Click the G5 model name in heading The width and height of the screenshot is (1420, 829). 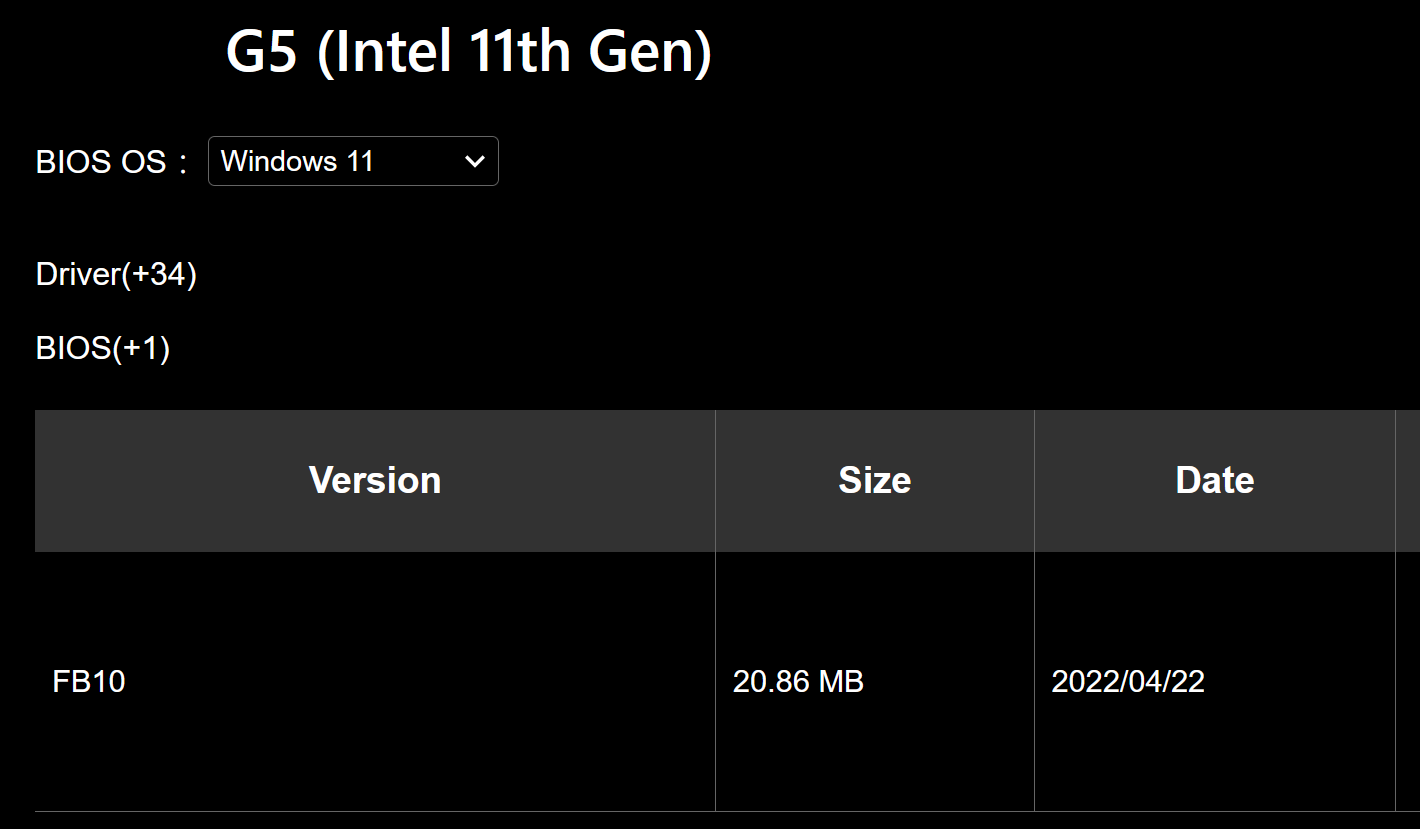click(261, 54)
